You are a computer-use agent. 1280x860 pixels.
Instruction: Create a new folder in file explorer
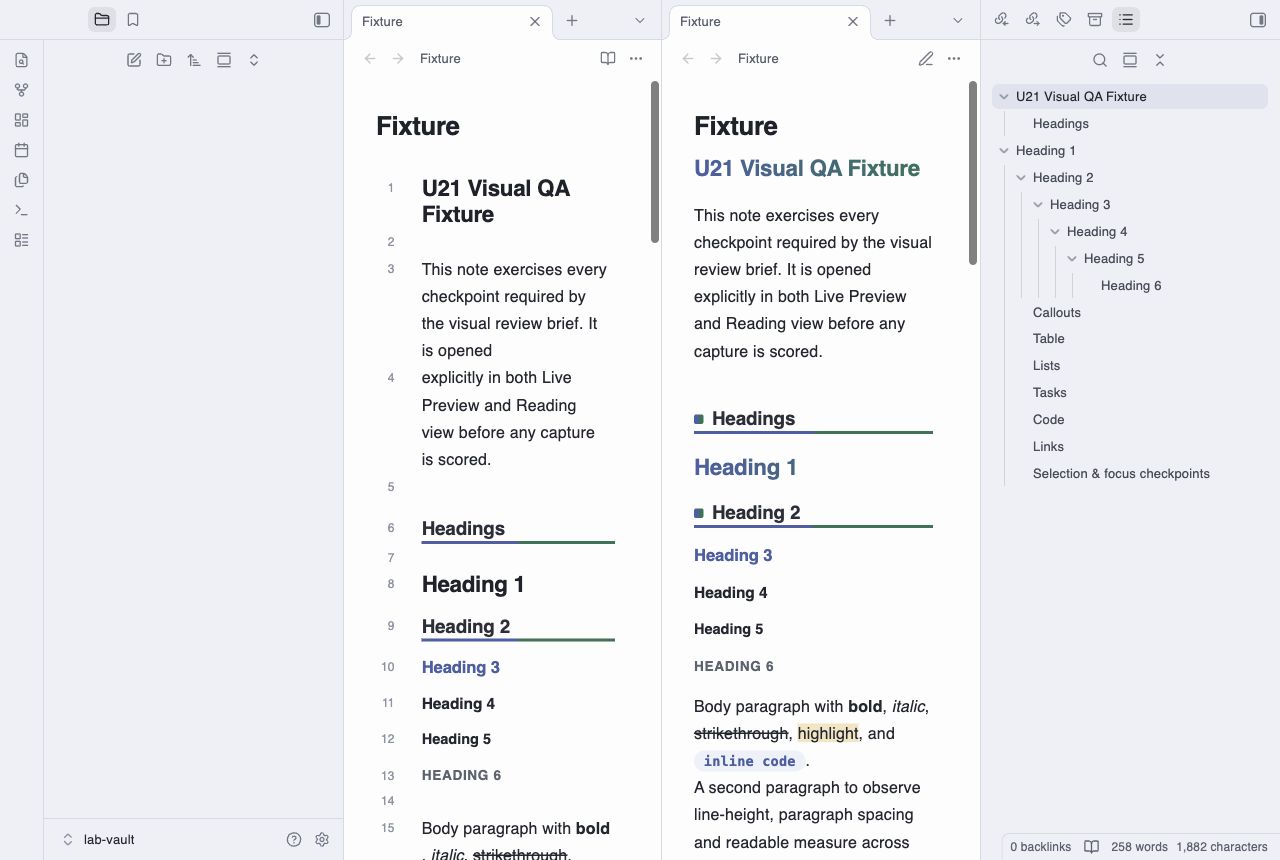pos(164,60)
